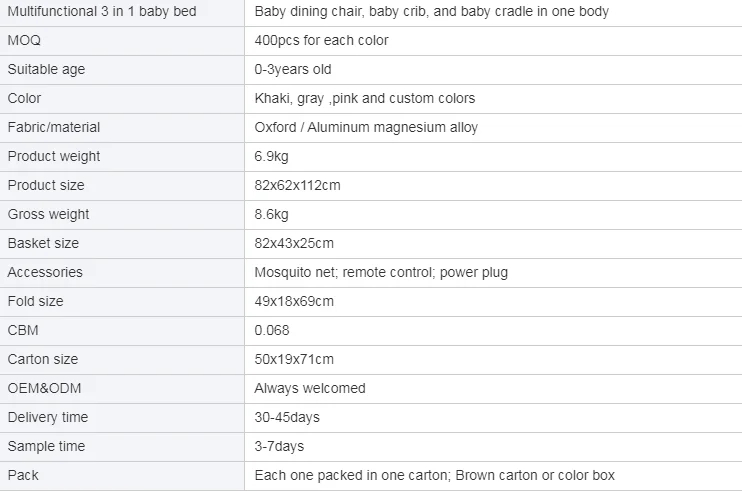Click the "Always welcomed" OEM&ODM value
742x491 pixels.
[310, 389]
